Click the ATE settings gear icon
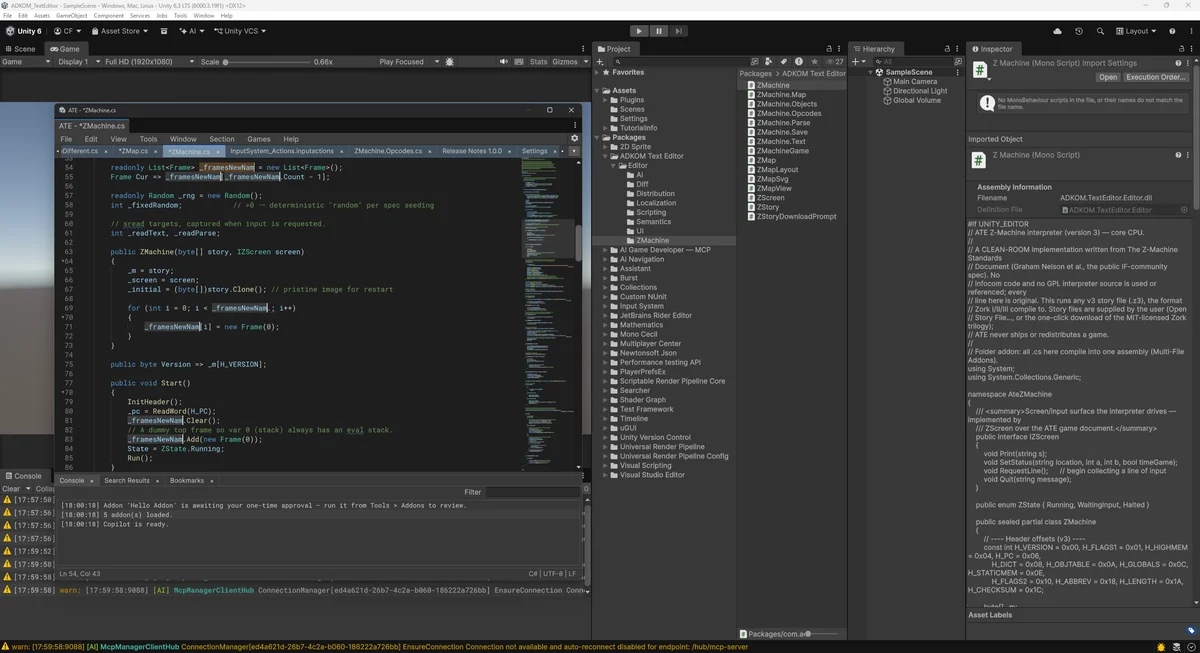Image resolution: width=1200 pixels, height=653 pixels. tap(574, 139)
